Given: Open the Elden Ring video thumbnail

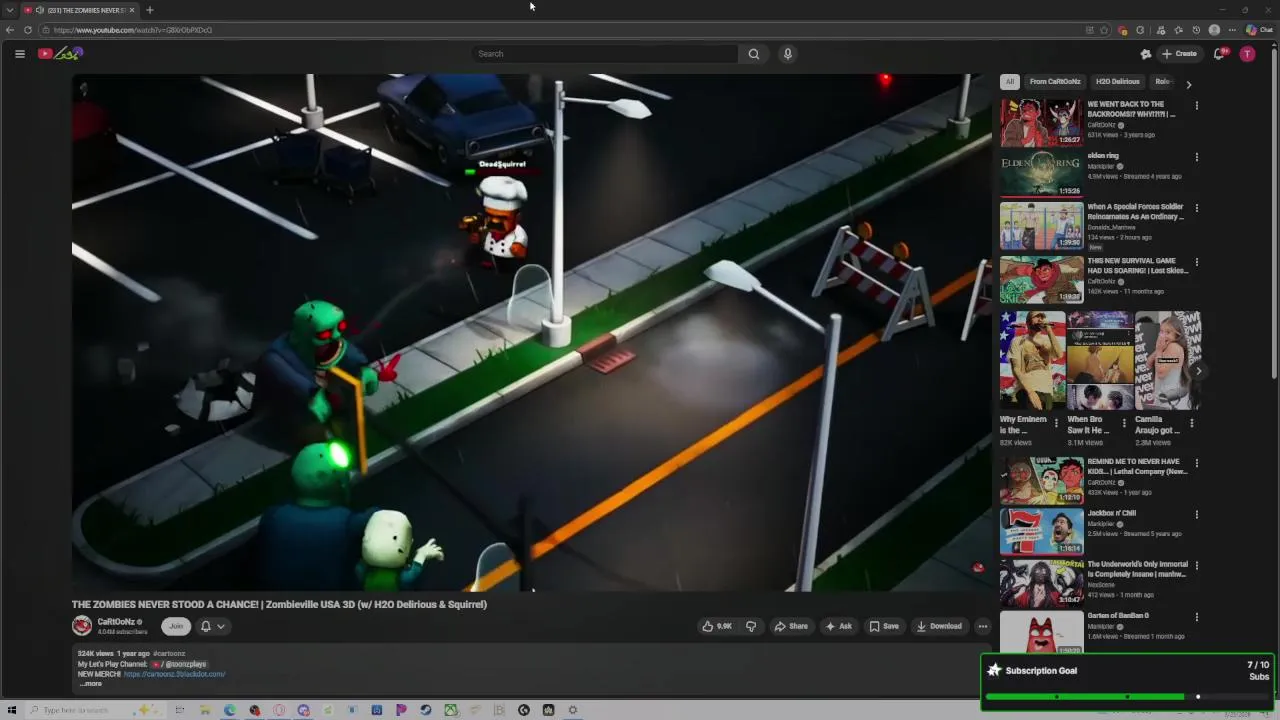Looking at the screenshot, I should (1041, 173).
